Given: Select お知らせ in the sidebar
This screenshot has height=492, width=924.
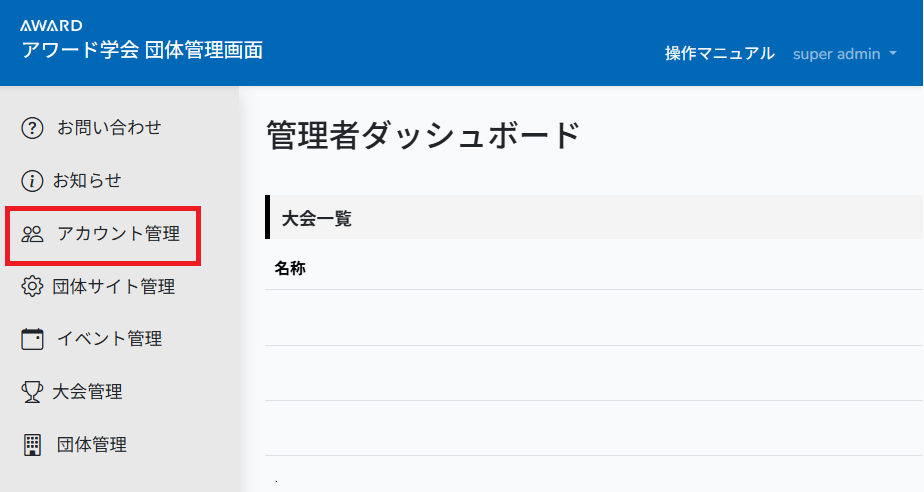Looking at the screenshot, I should [x=87, y=181].
